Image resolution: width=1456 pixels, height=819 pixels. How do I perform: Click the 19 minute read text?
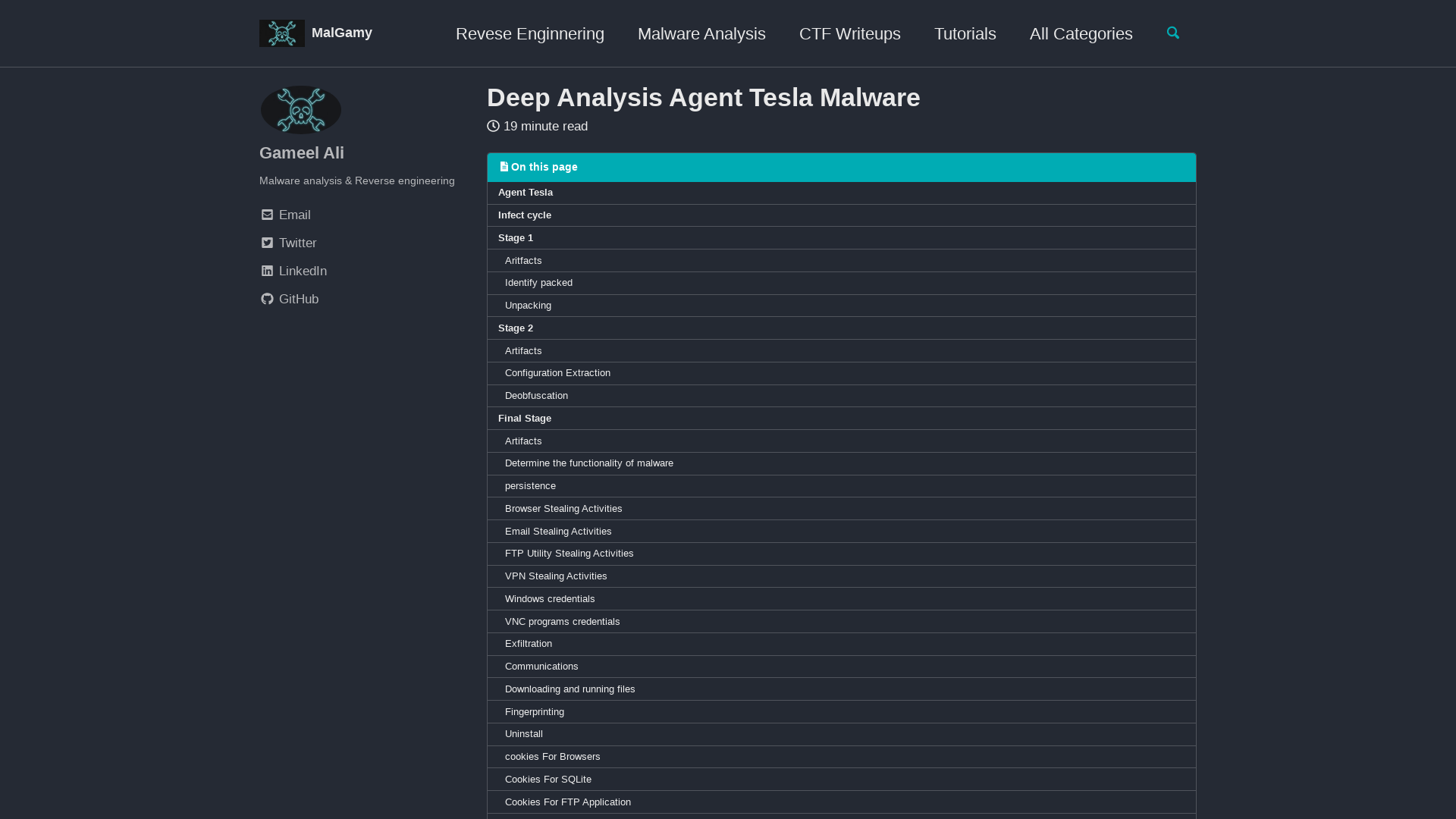546,127
